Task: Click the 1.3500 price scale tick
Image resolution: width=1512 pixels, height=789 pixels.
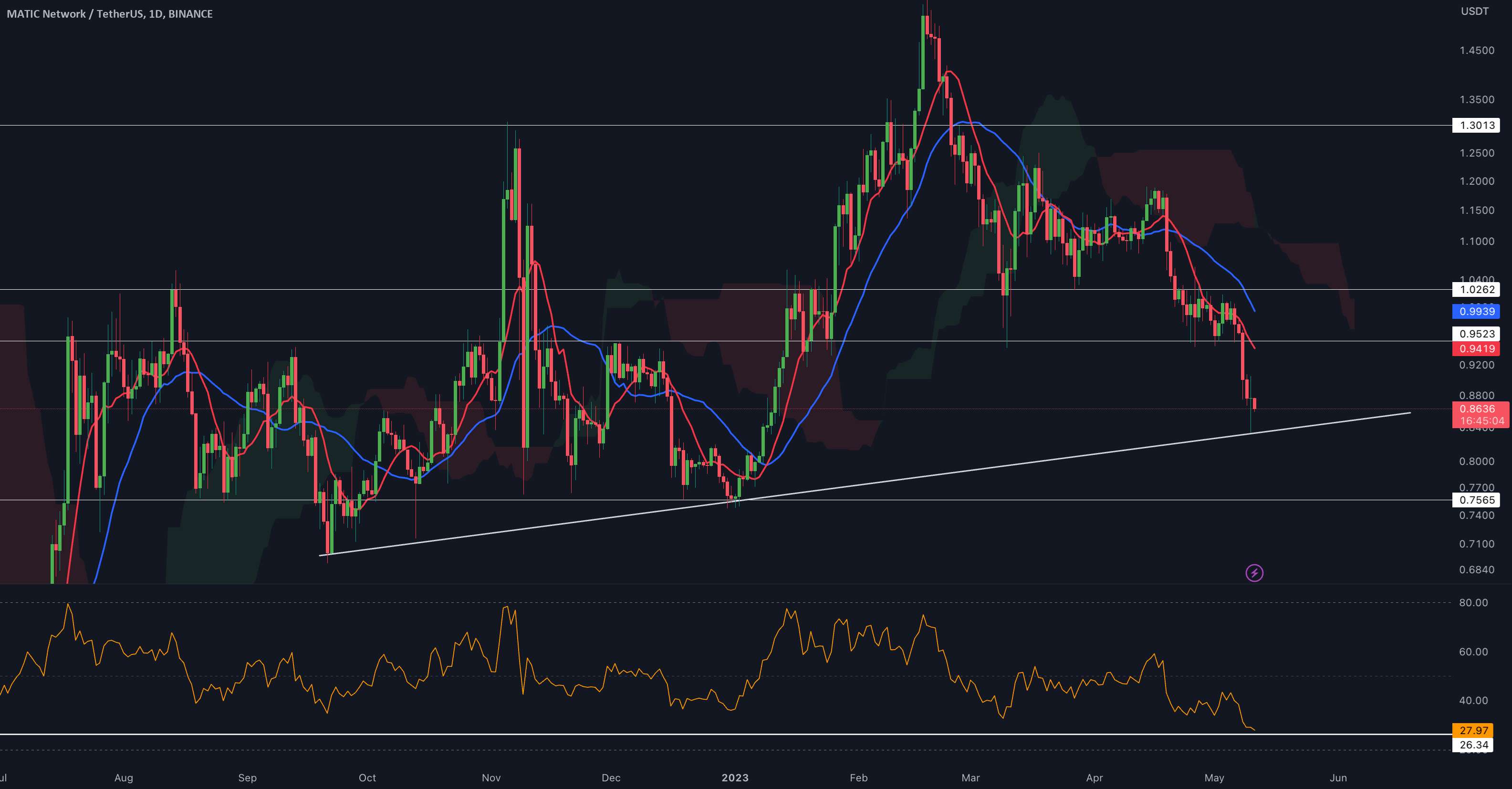Action: pos(1477,100)
